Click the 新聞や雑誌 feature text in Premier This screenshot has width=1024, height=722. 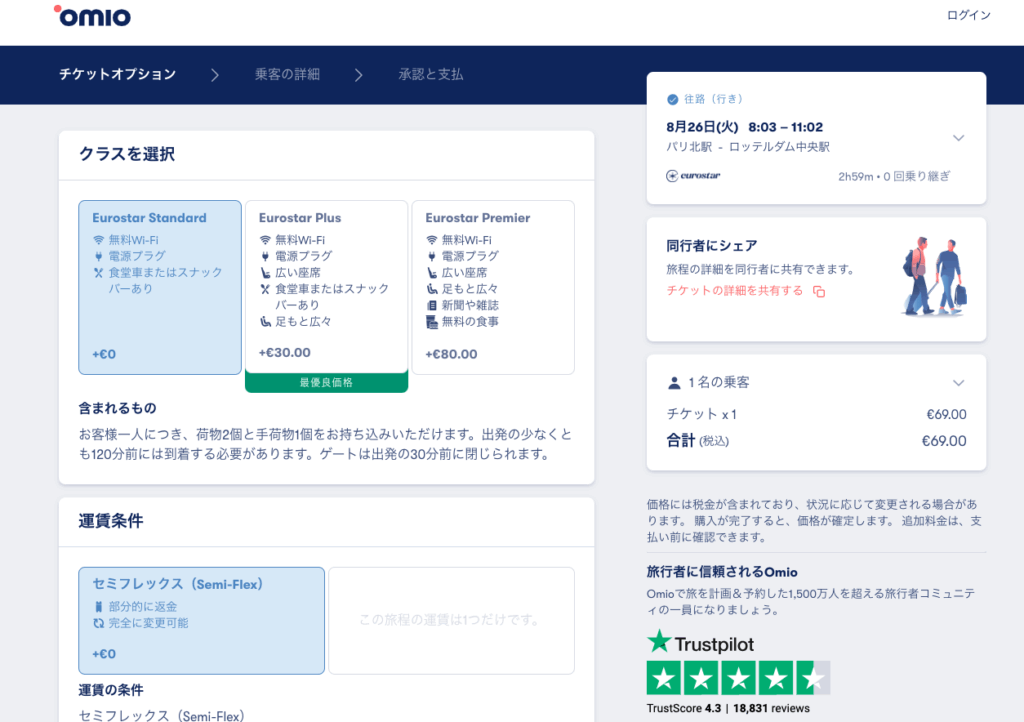point(470,306)
